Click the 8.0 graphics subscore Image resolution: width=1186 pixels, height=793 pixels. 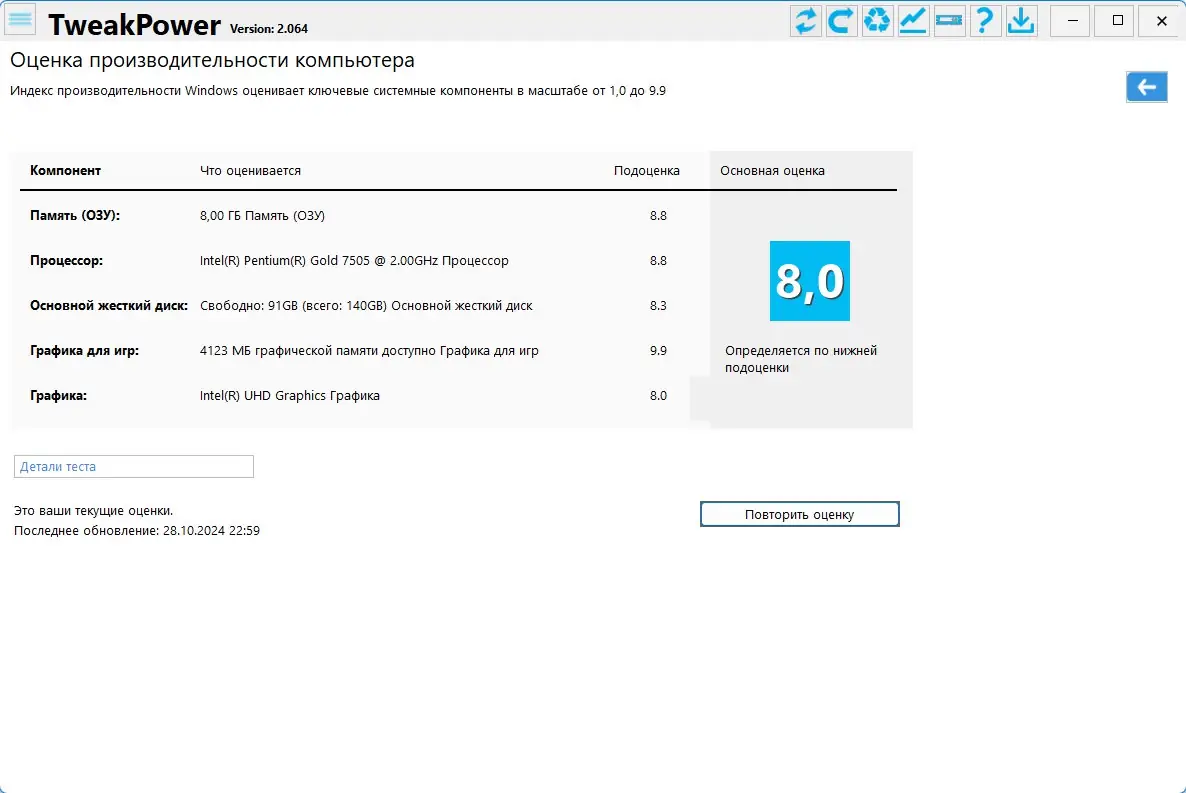[x=658, y=396]
